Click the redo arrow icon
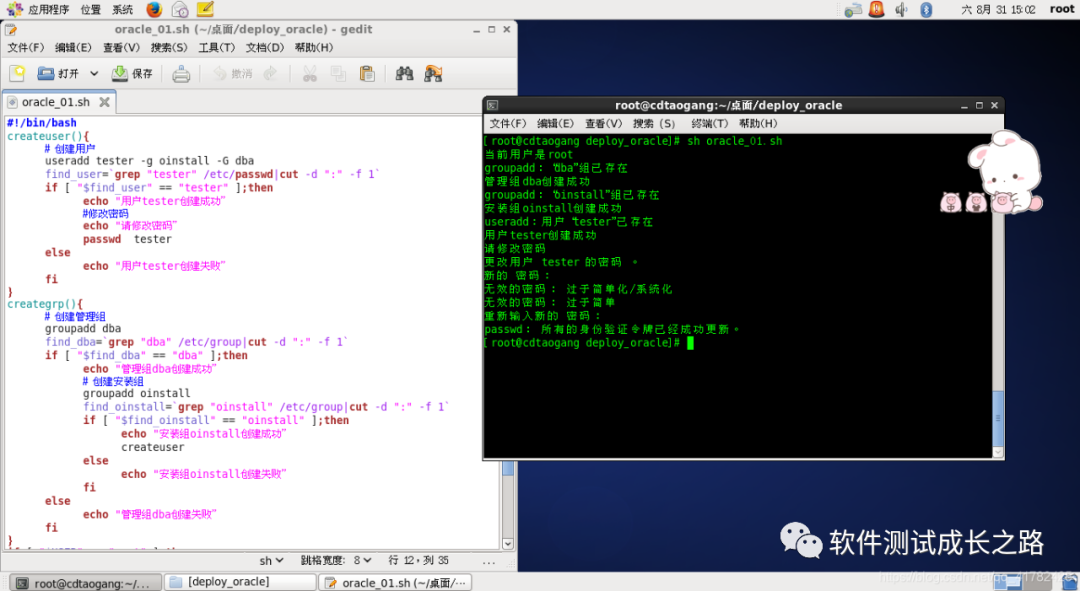Screen dimensions: 1080x591 click(x=270, y=74)
